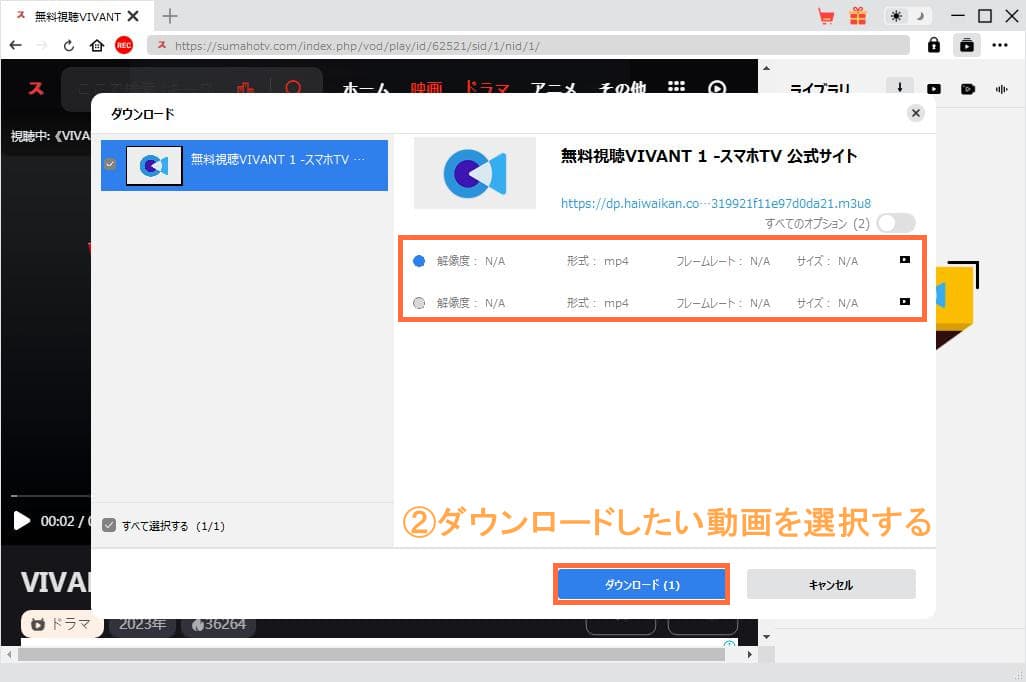Screen dimensions: 1026x682
Task: Close the ダウンロード dialog with X
Action: (x=915, y=113)
